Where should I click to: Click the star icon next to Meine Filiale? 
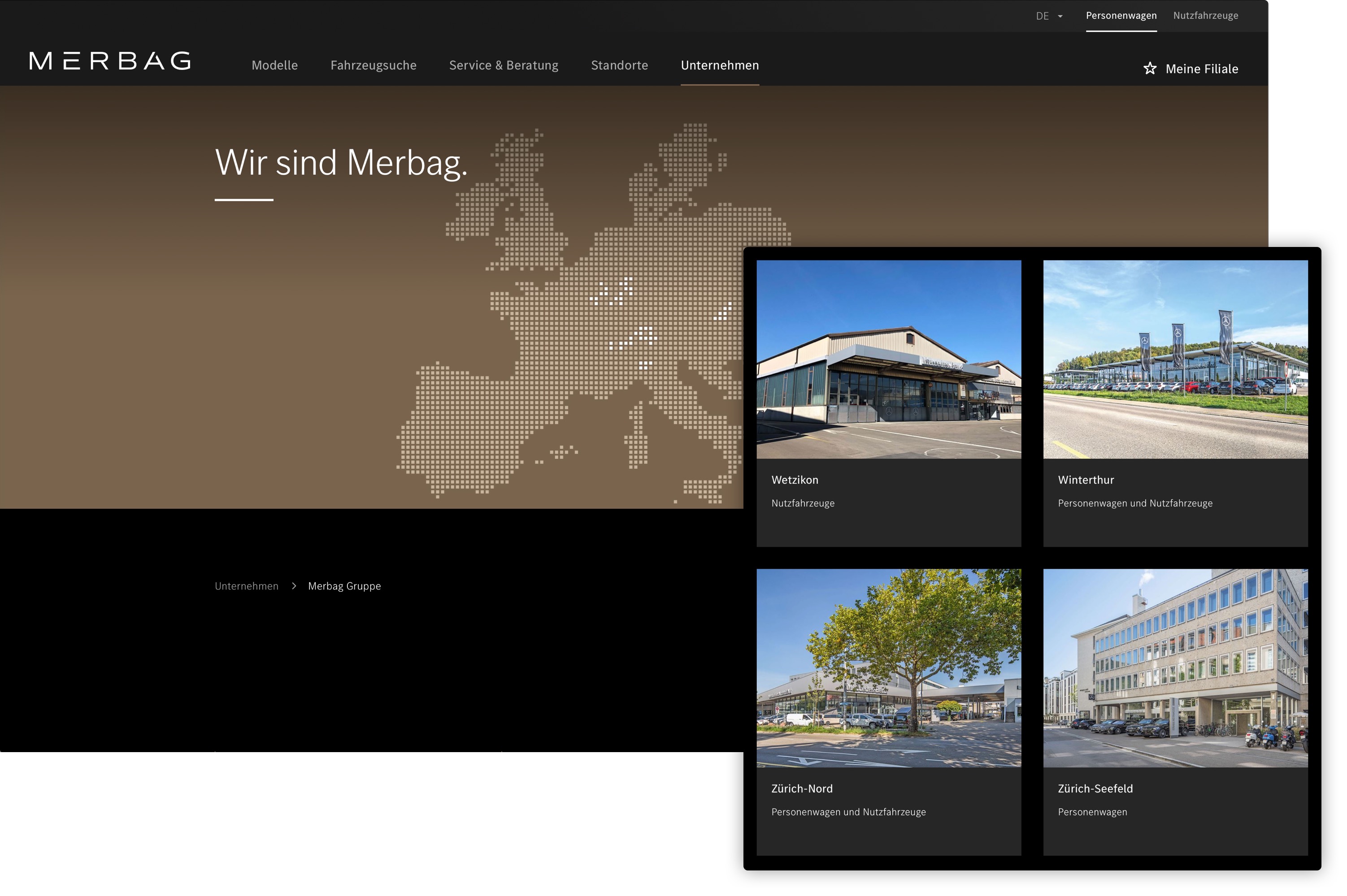point(1149,69)
